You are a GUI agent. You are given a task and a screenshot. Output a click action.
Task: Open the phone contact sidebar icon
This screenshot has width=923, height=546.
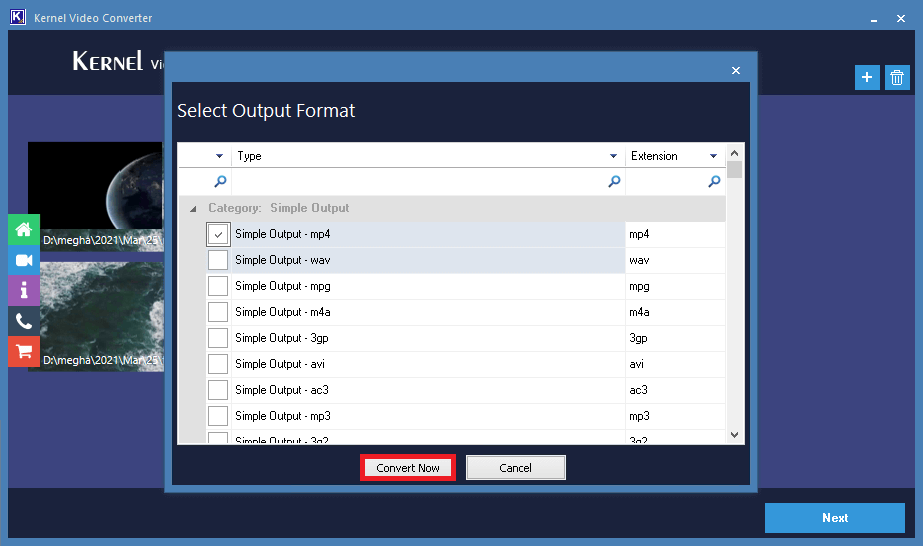click(x=24, y=321)
